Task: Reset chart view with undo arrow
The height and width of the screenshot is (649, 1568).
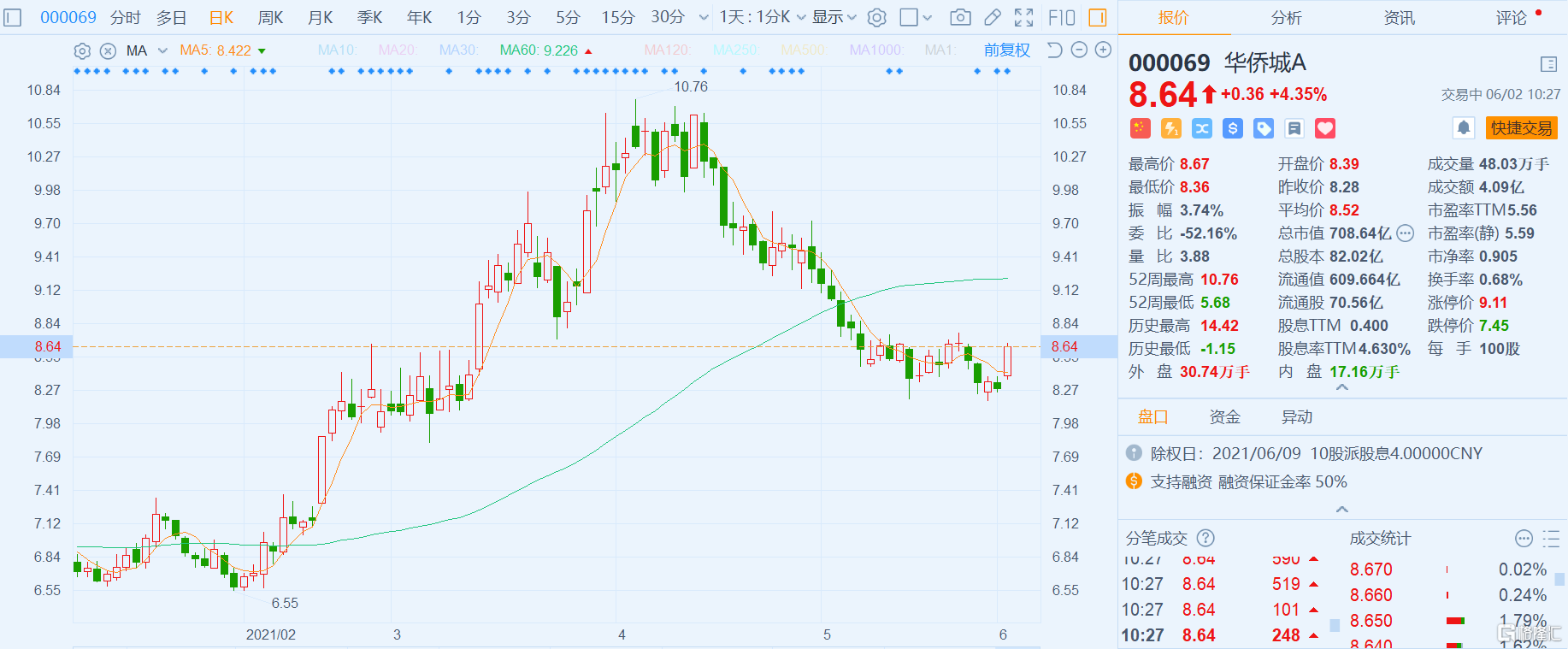Action: 1054,50
